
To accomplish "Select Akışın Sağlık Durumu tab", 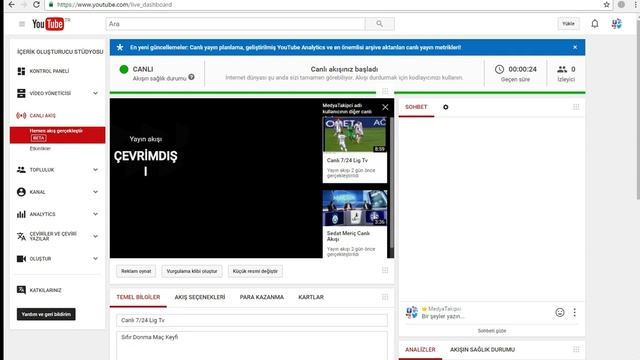I will point(482,350).
